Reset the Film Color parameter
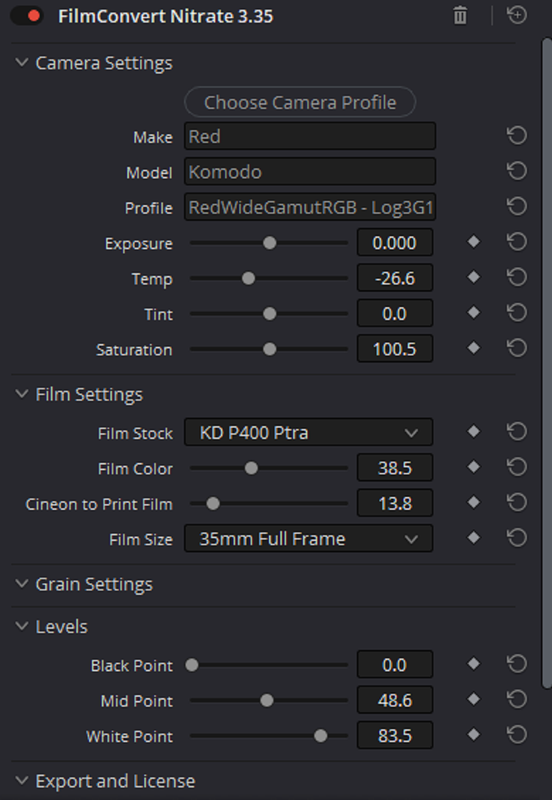The height and width of the screenshot is (800, 552). 517,467
